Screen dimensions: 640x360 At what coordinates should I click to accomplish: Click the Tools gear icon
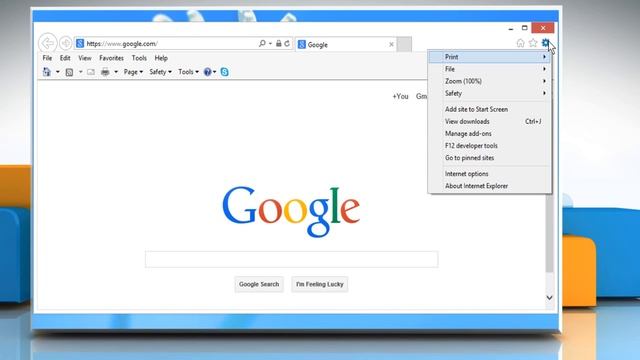tap(545, 43)
